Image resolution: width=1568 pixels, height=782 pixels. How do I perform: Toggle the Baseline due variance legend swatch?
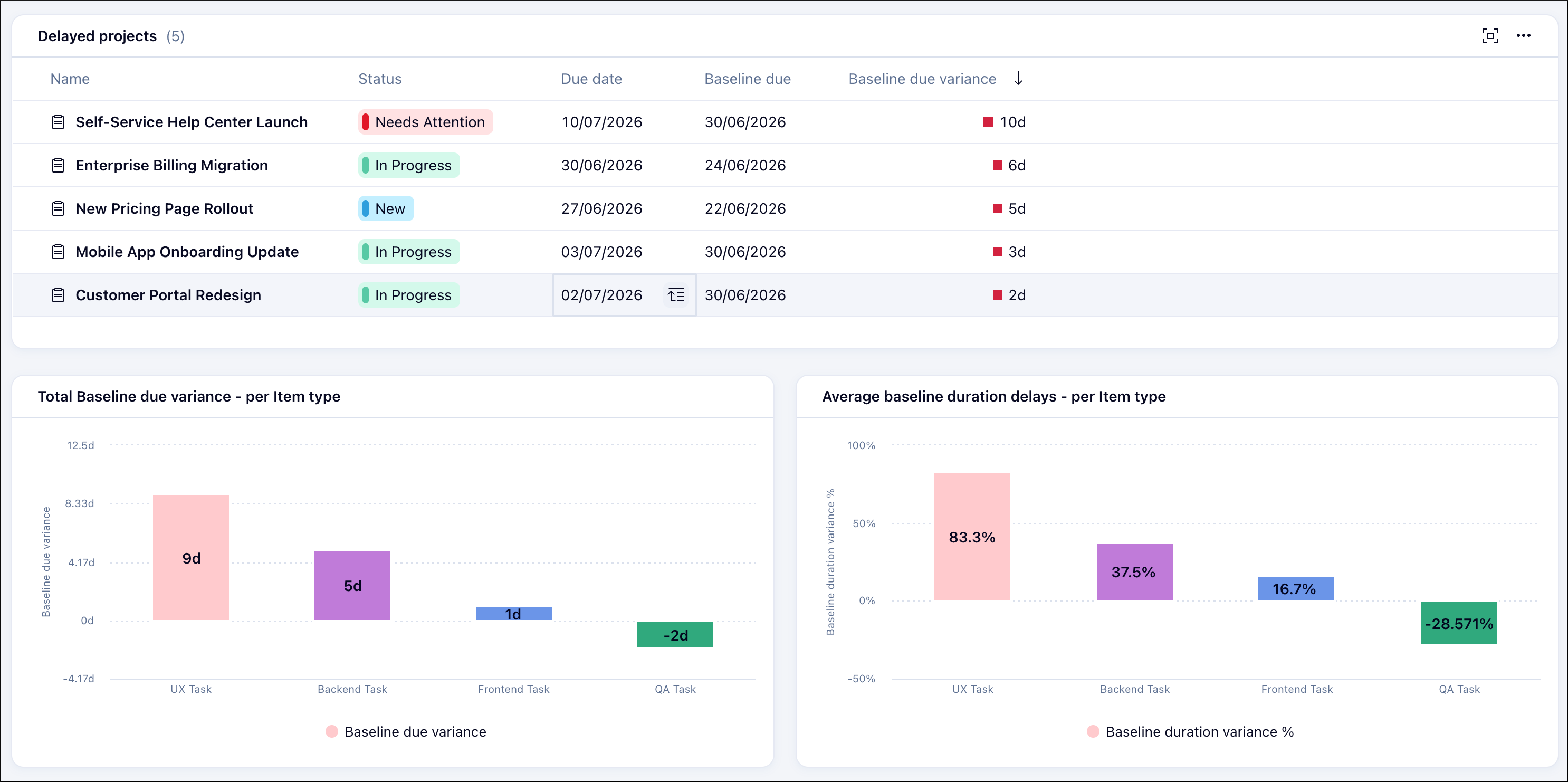point(332,731)
